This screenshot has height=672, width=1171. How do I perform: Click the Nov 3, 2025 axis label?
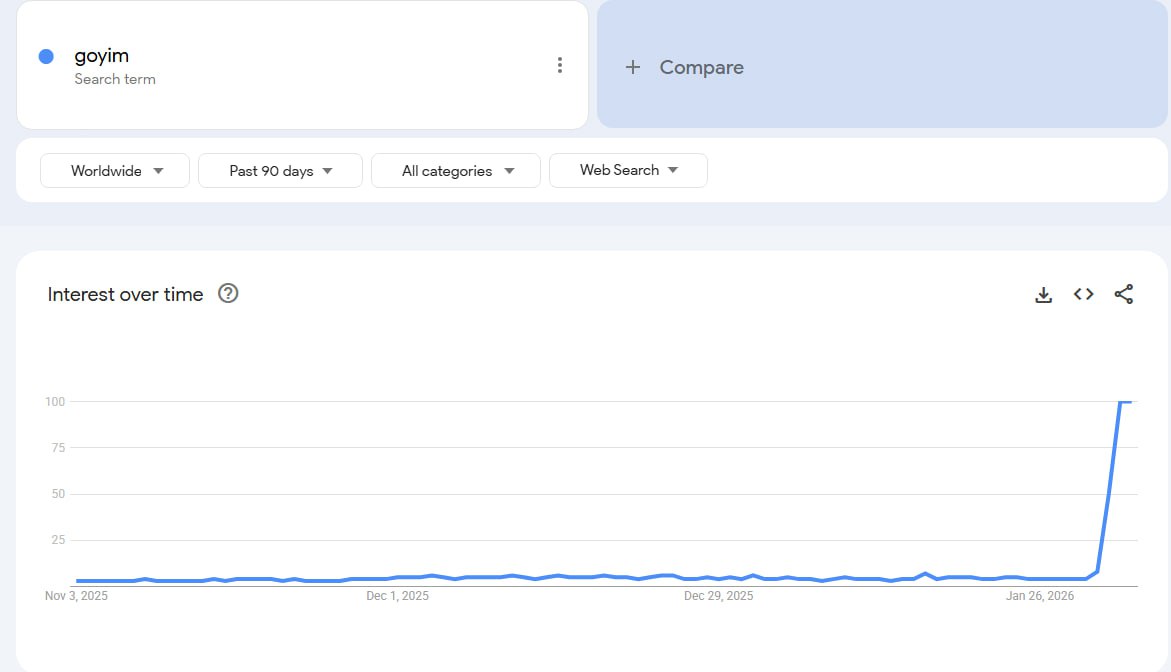tap(78, 595)
